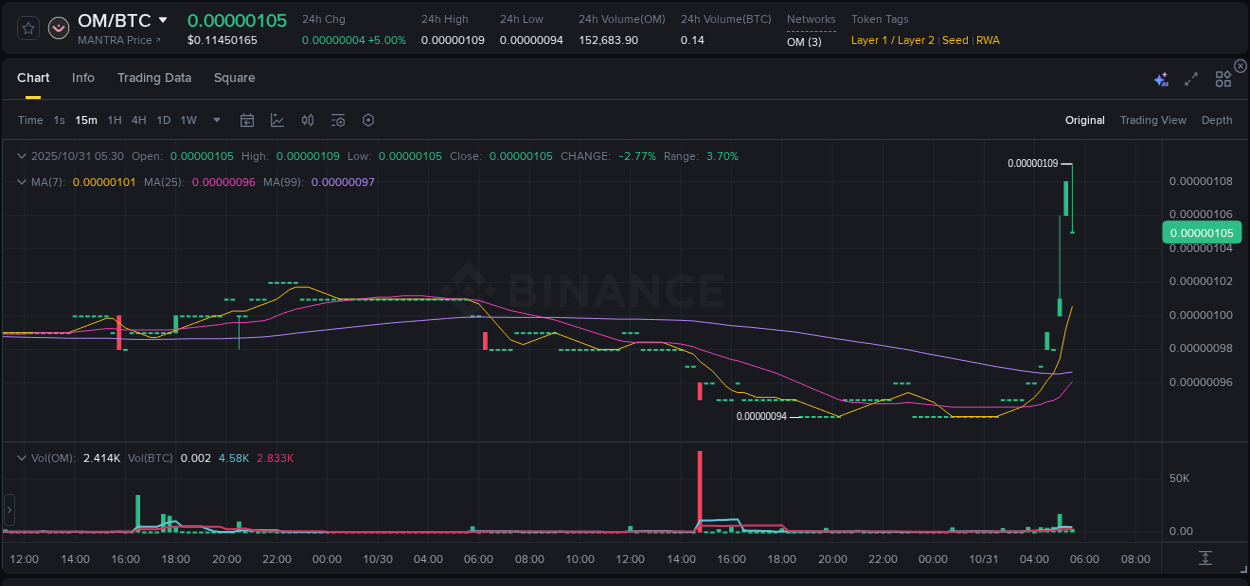Favorite the OM/BTC pair using the star icon

(x=27, y=28)
